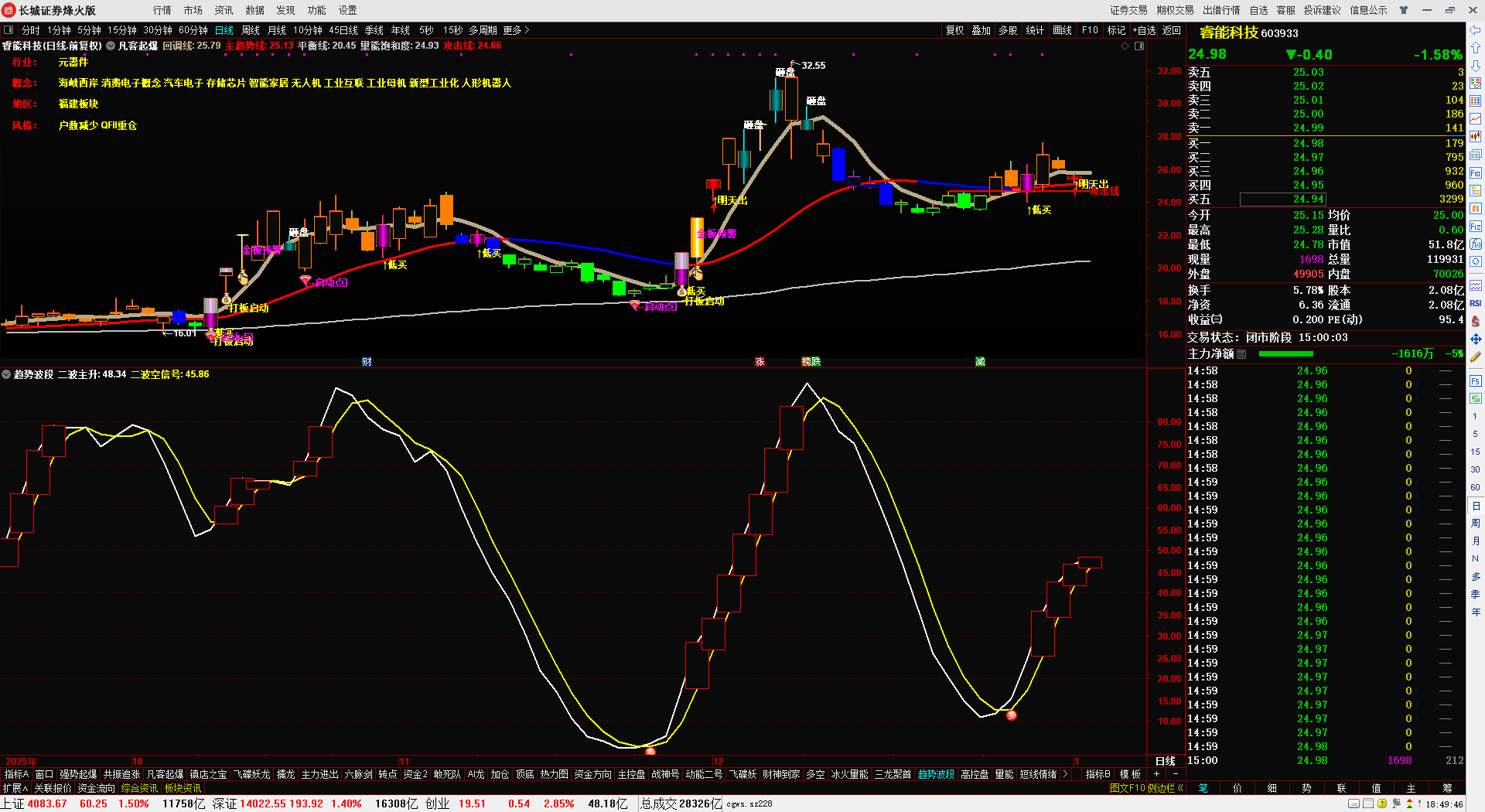Viewport: 1485px width, 812px height.
Task: Click the 榜跌 marker on the timeline
Action: pyautogui.click(x=811, y=362)
